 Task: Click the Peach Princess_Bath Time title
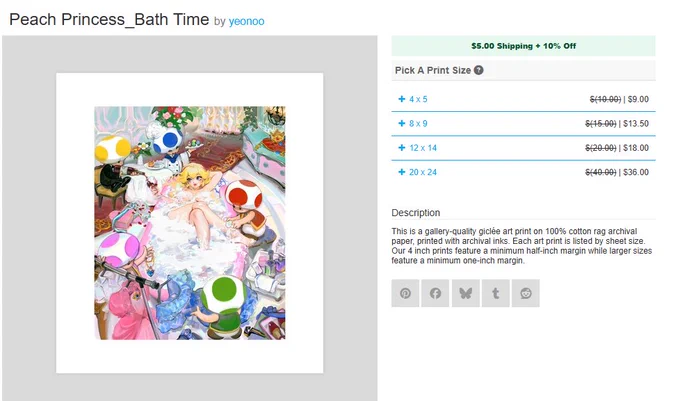[x=109, y=20]
